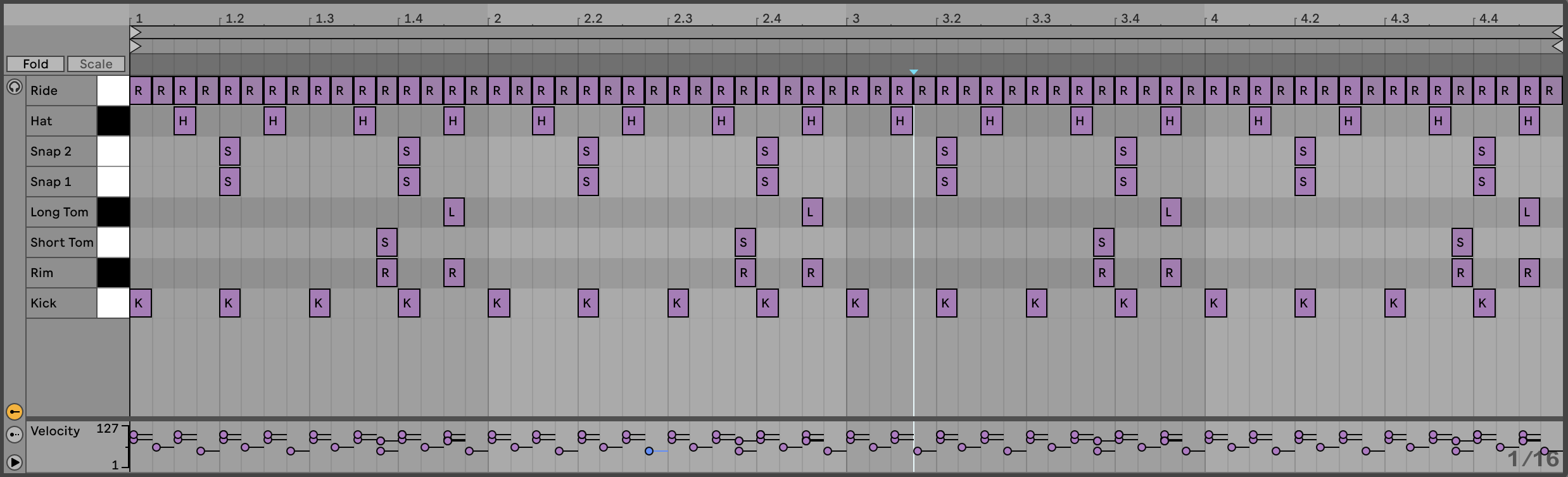Screen dimensions: 1568x477
Task: Select the Snap 1 note at 2.2
Action: 588,182
